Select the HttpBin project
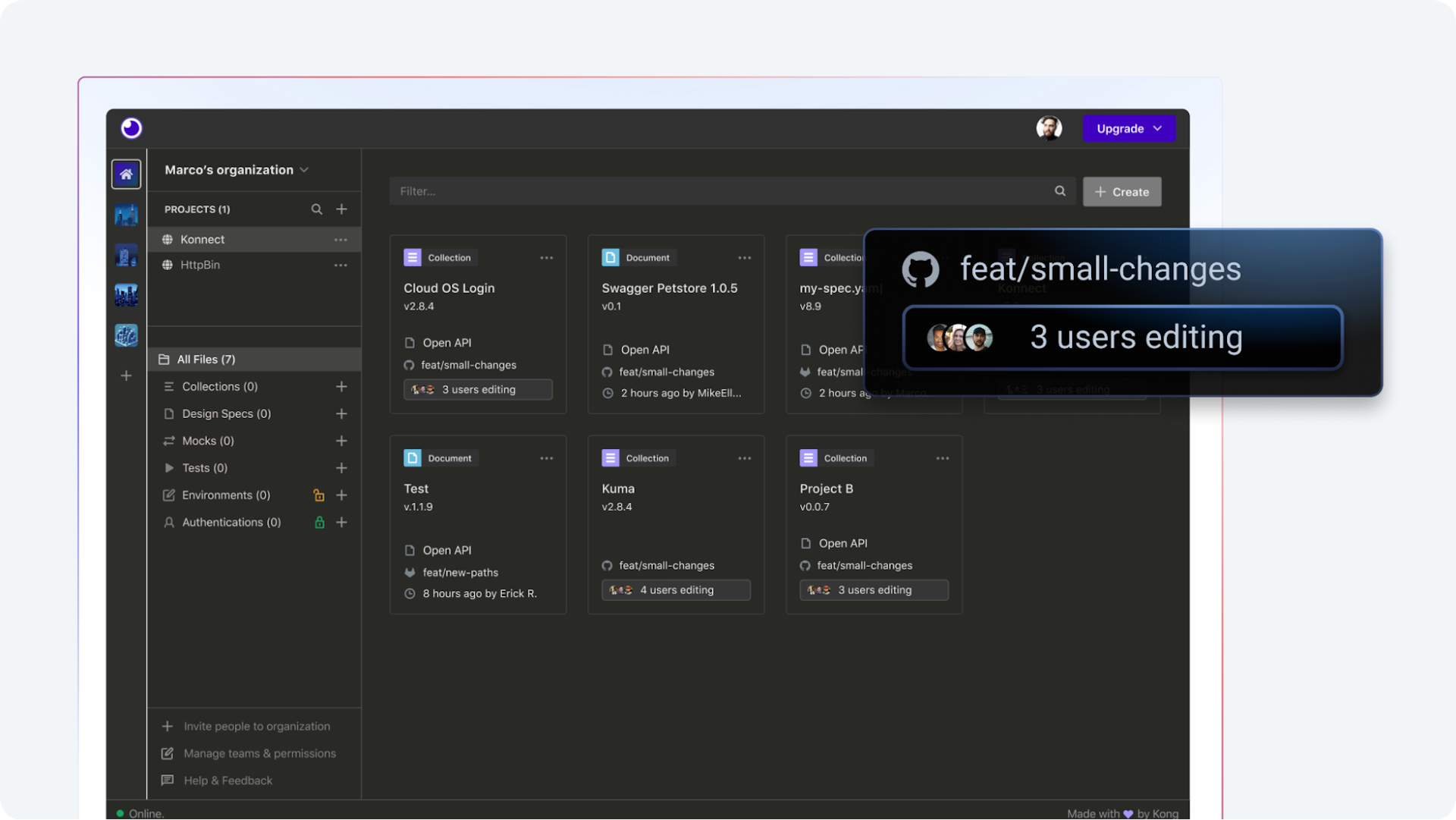 [x=200, y=265]
